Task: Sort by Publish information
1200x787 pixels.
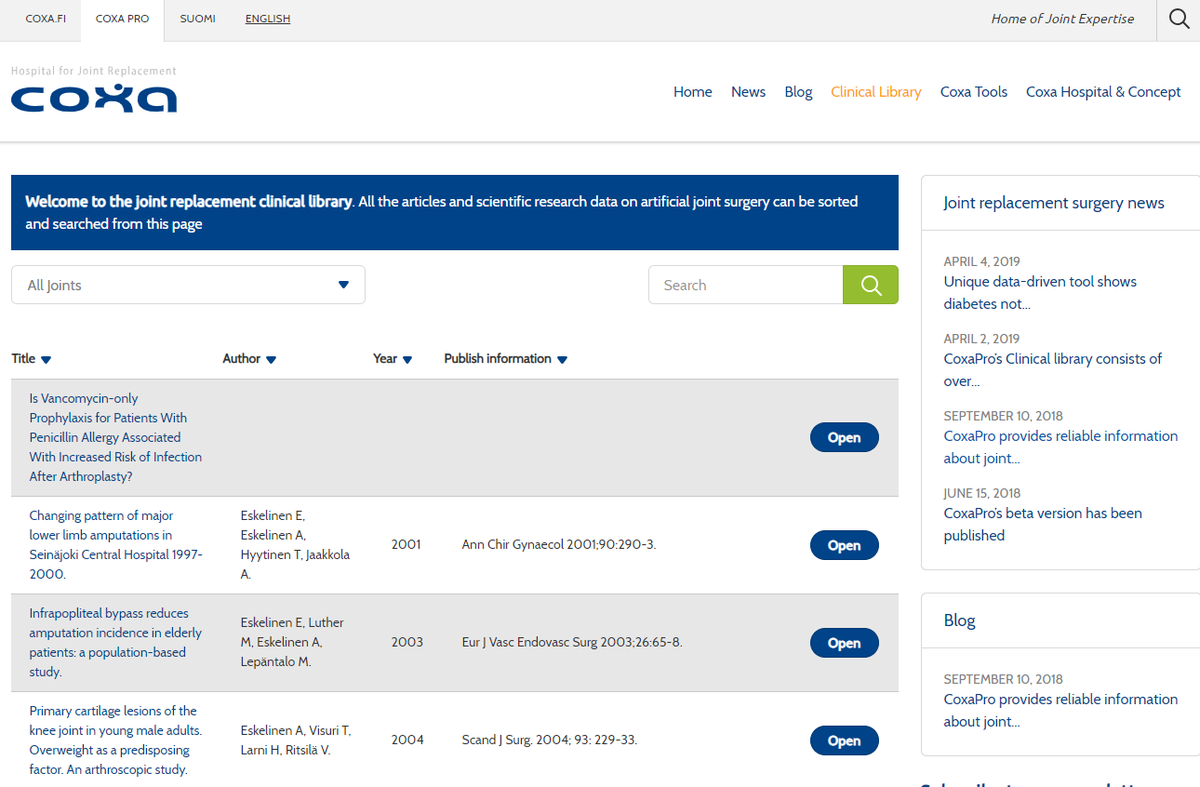Action: pyautogui.click(x=505, y=359)
